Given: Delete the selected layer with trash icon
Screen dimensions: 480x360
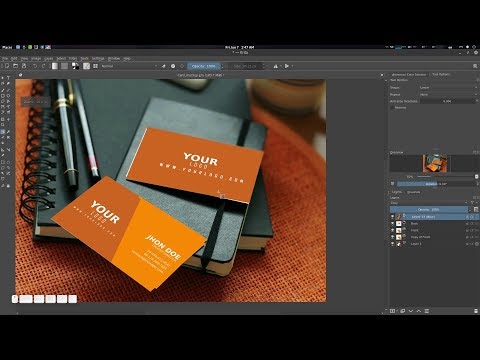Looking at the screenshot, I should click(476, 311).
